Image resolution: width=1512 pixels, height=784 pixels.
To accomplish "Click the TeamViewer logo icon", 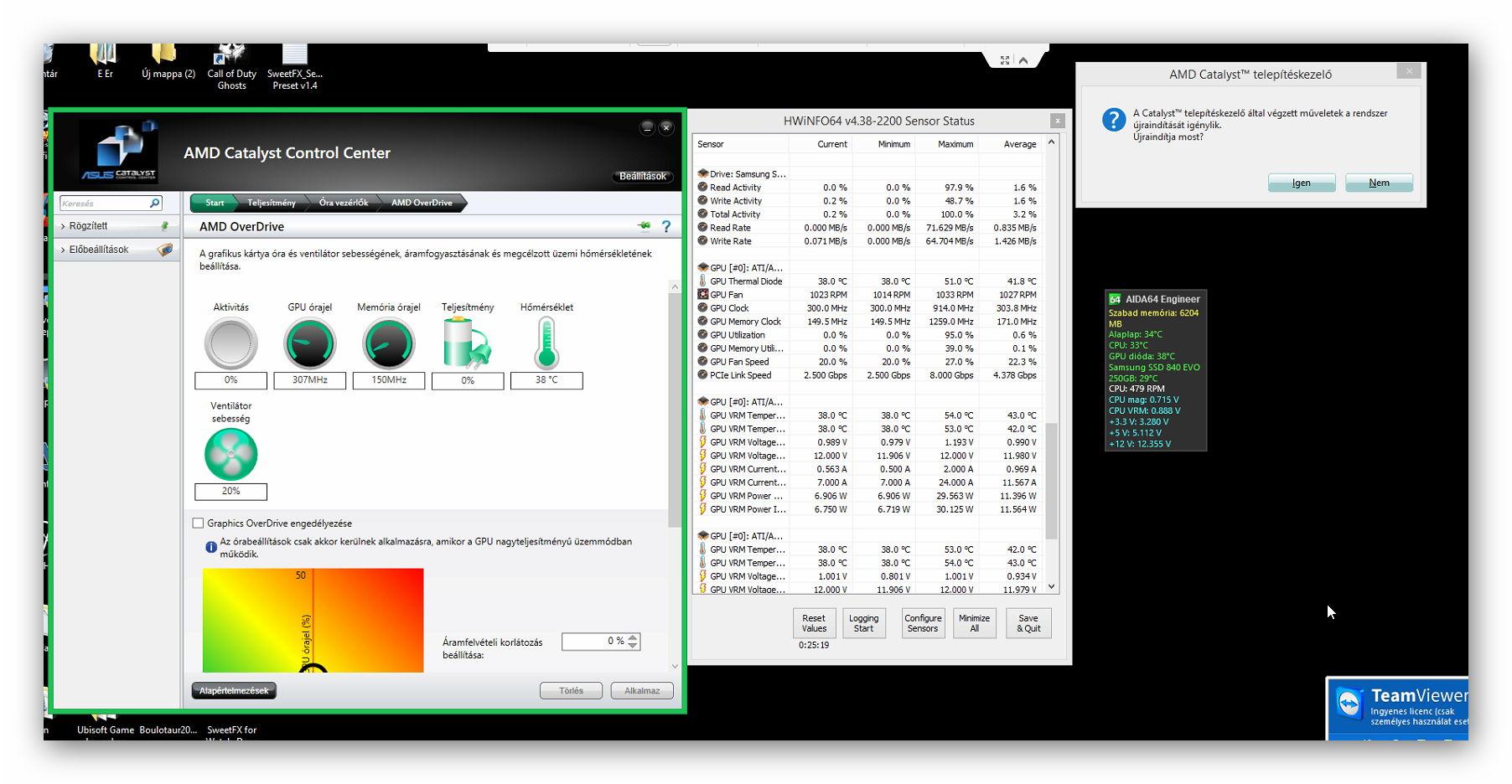I will (x=1349, y=704).
